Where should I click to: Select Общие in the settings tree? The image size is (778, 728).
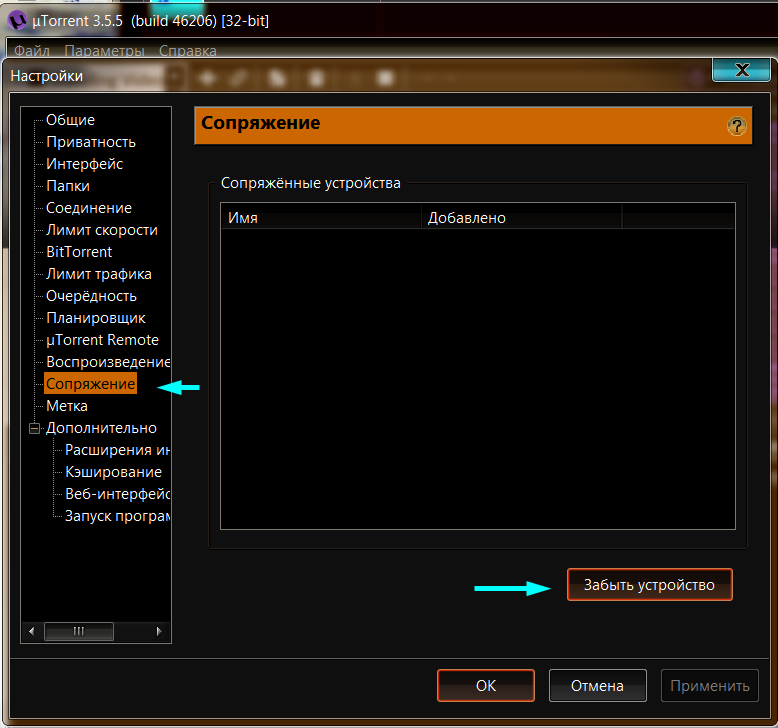point(70,120)
